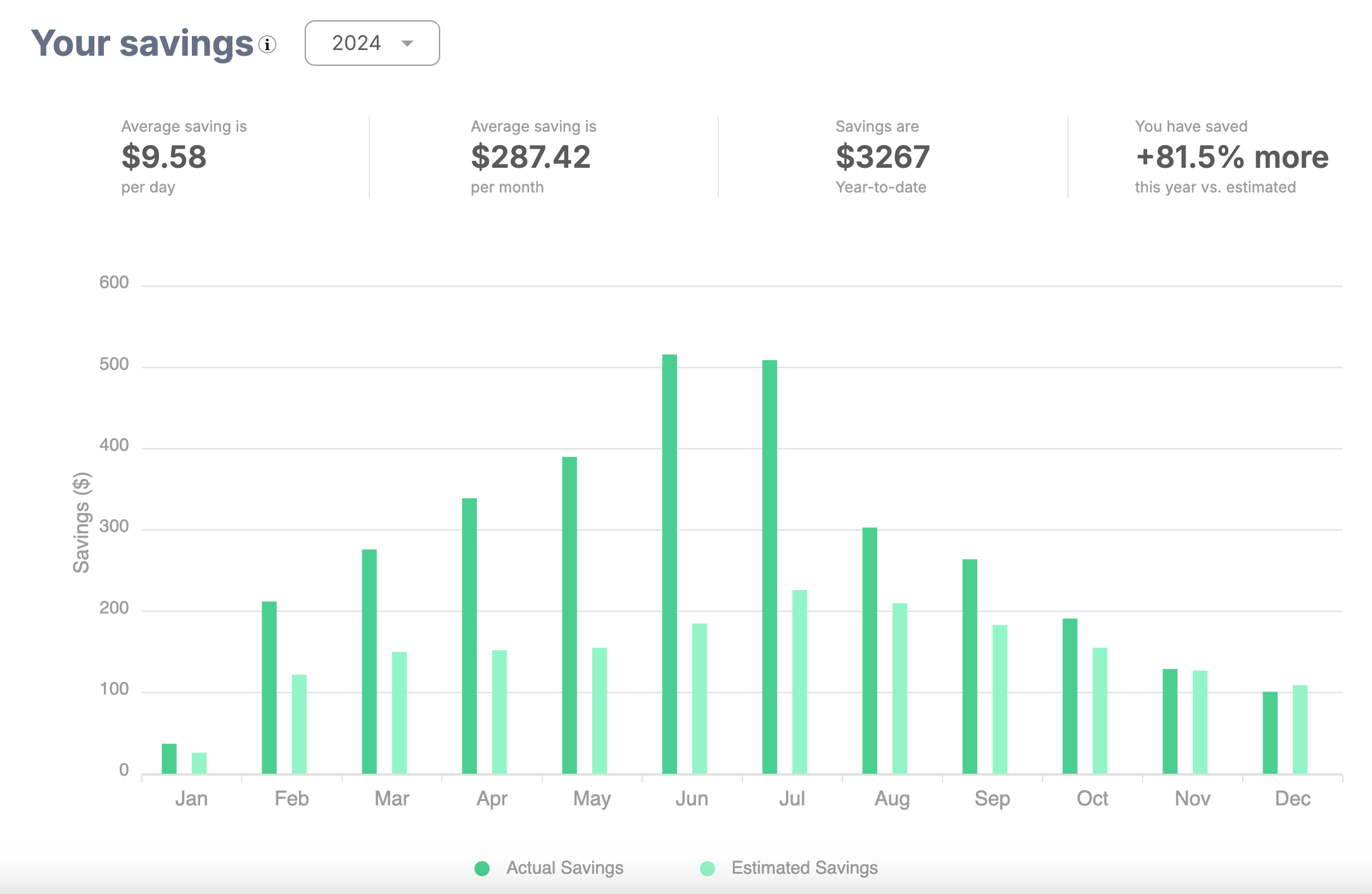Click the Oct label on the x-axis
The image size is (1372, 894).
pos(1092,798)
